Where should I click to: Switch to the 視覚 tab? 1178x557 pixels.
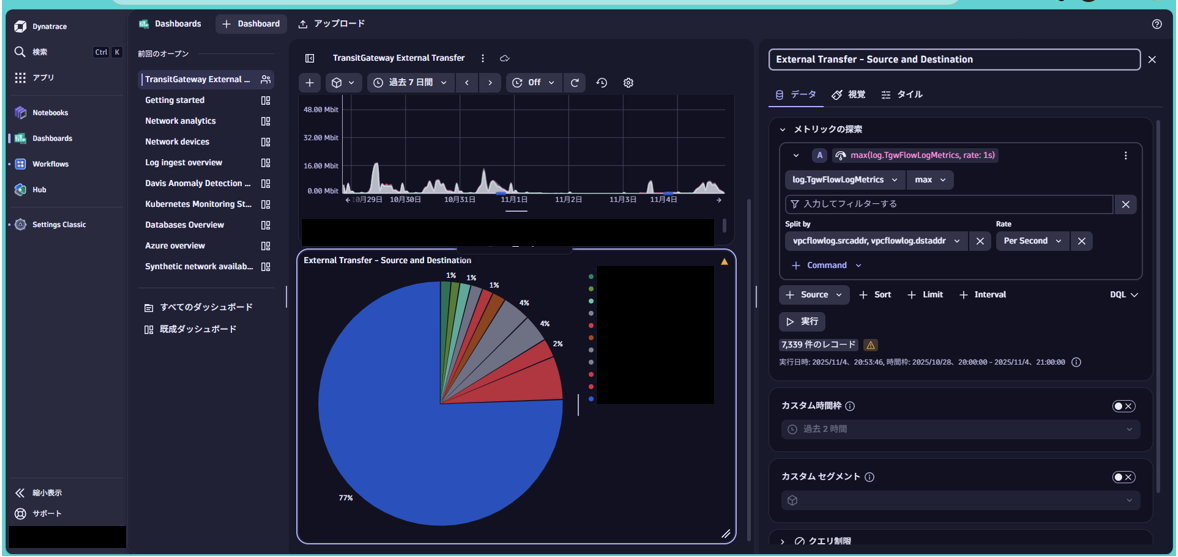848,95
